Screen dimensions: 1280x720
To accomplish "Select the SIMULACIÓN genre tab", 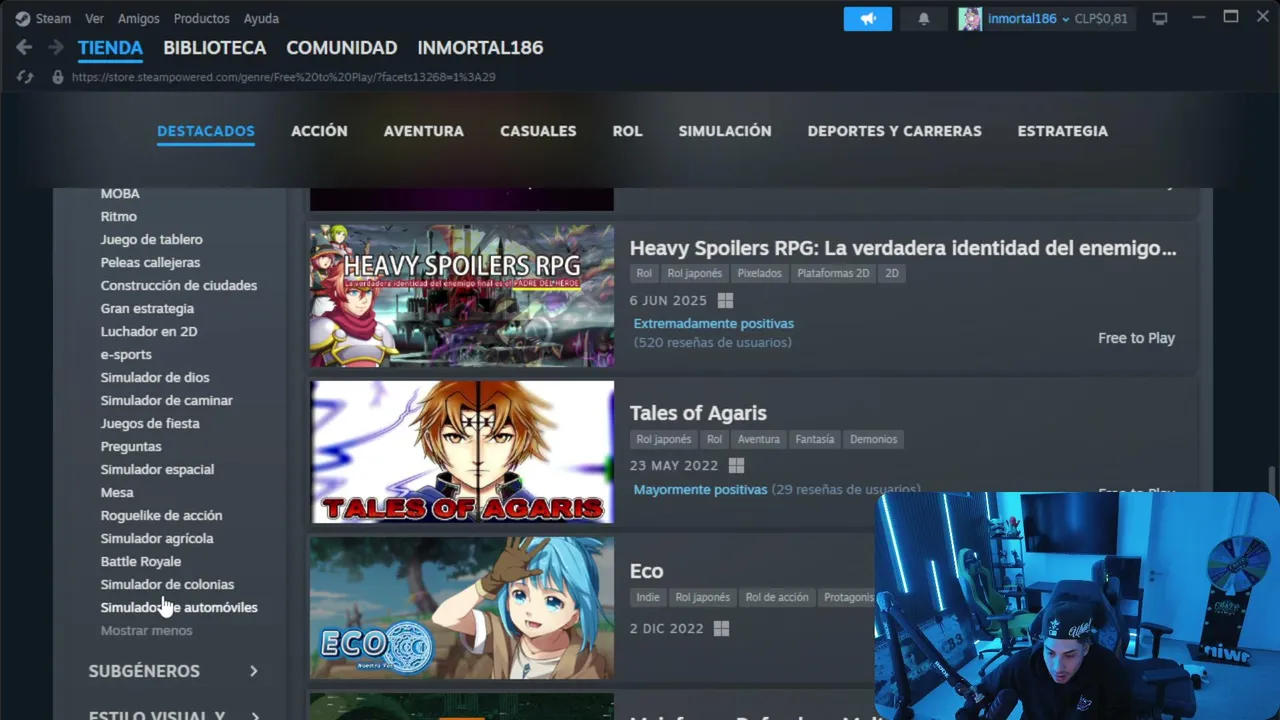I will coord(725,131).
